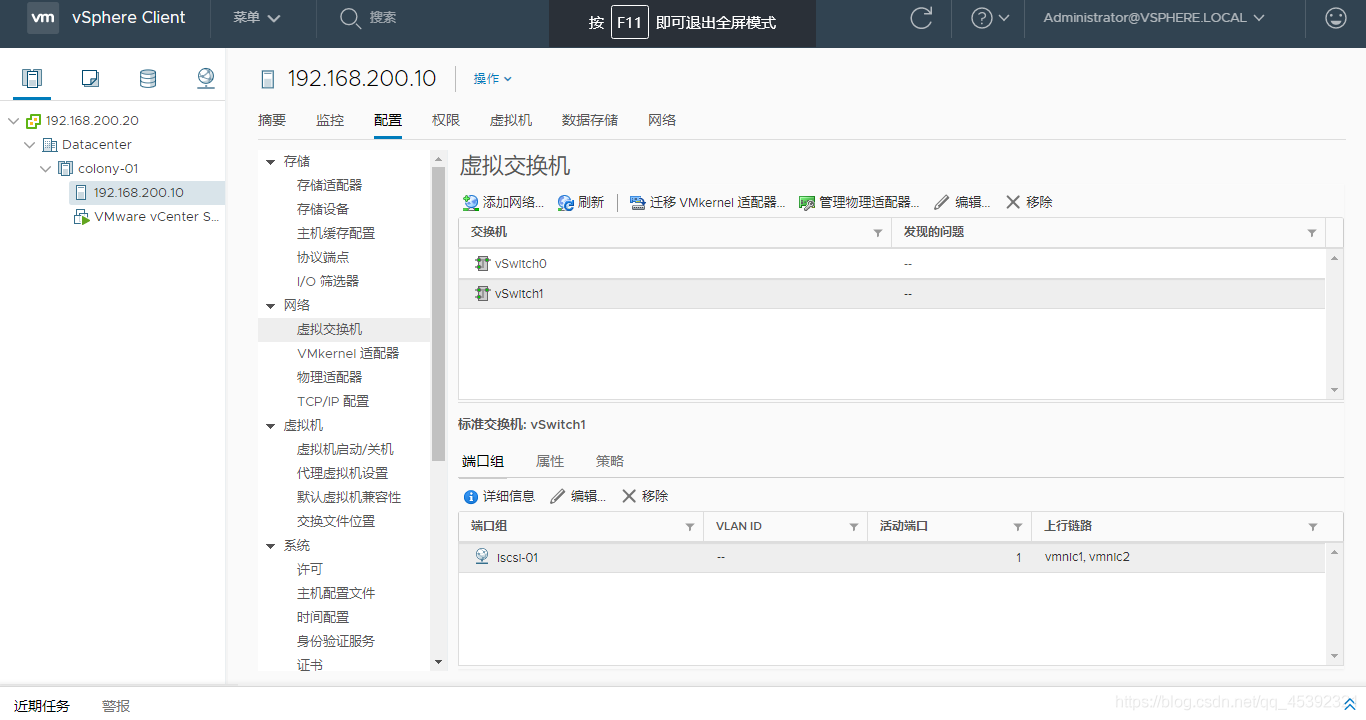Collapse the 虚拟机 section in the config menu
Viewport: 1366px width, 720px height.
click(x=270, y=426)
